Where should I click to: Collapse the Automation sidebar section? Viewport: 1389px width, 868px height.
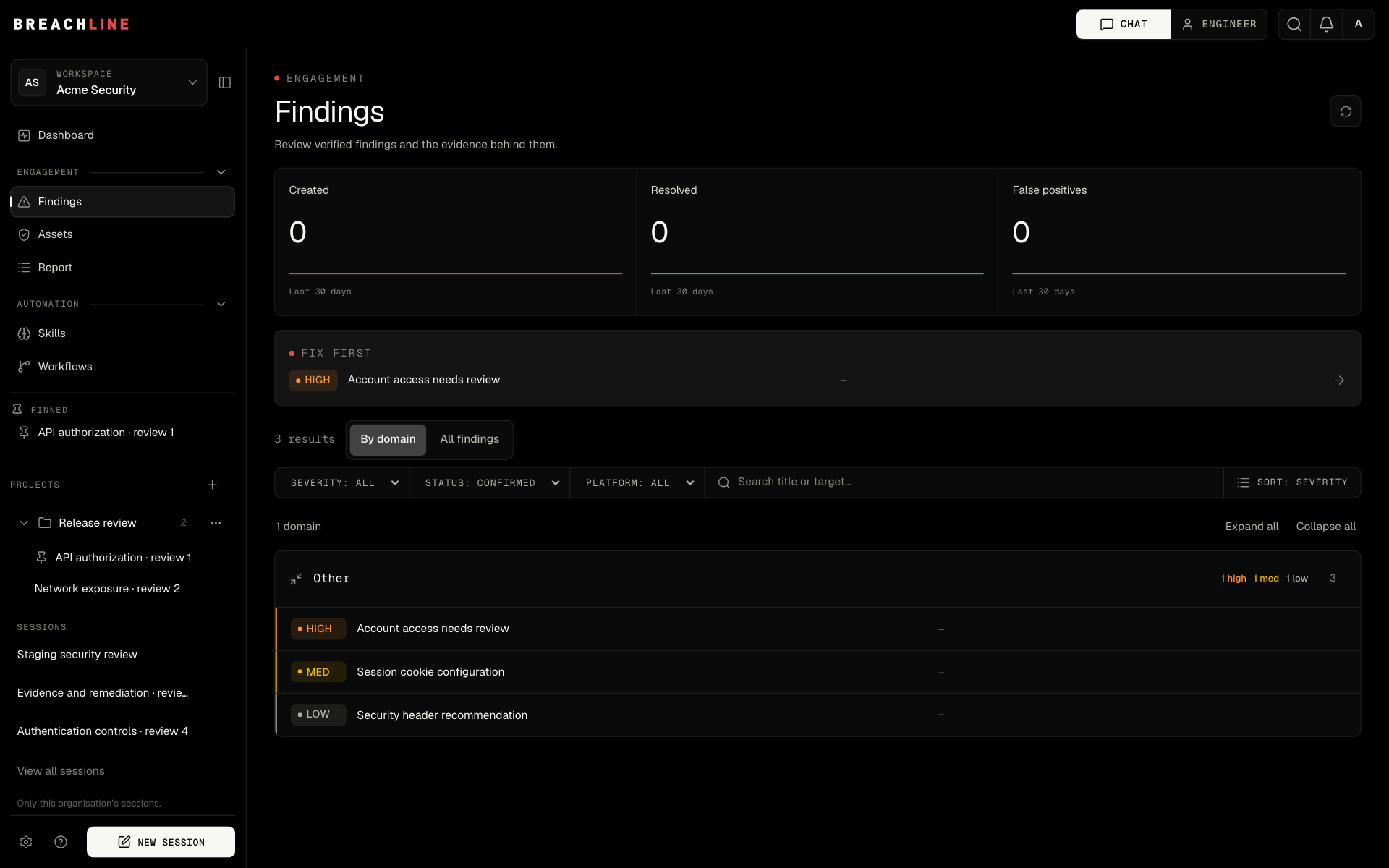tap(221, 304)
